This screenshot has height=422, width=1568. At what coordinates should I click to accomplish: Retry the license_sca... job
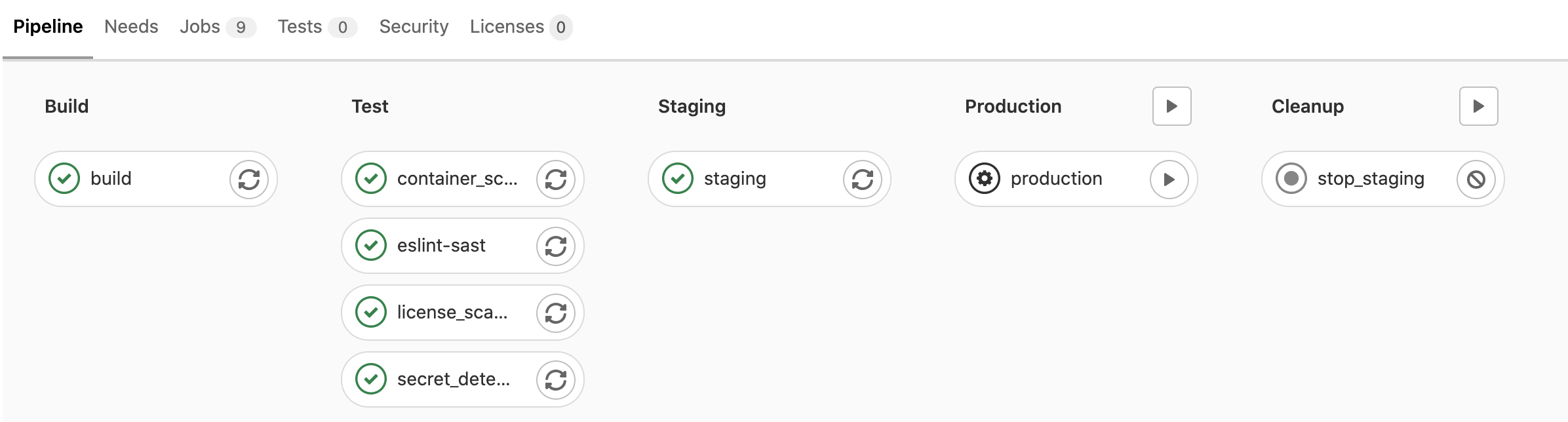(x=556, y=313)
